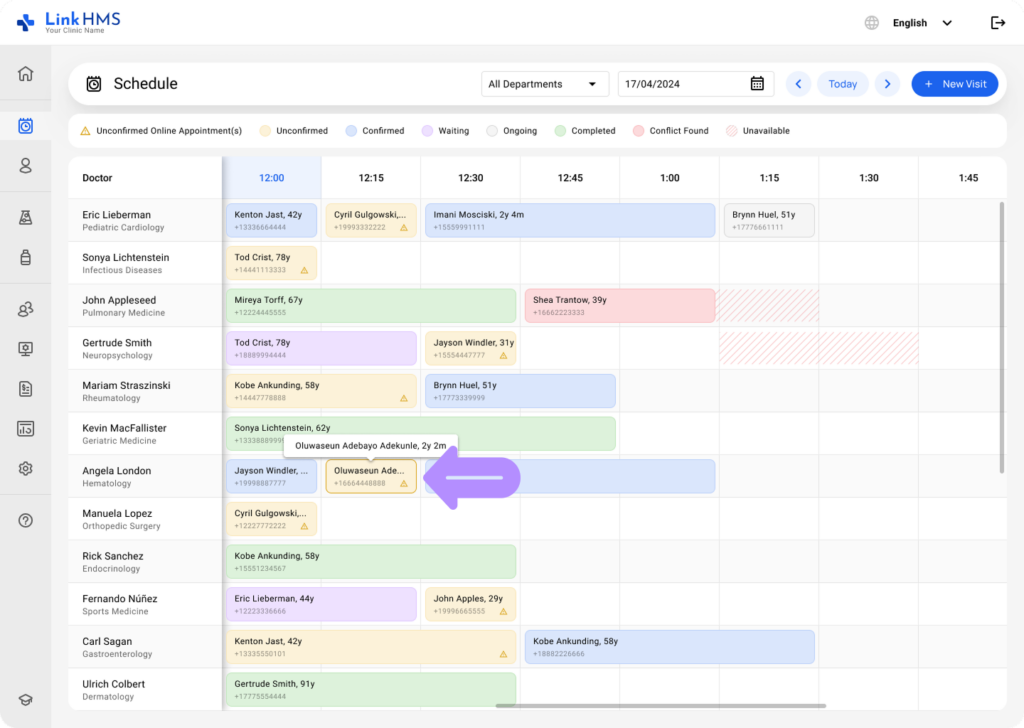
Task: Click the Confirmed legend color swatch
Action: pyautogui.click(x=351, y=131)
